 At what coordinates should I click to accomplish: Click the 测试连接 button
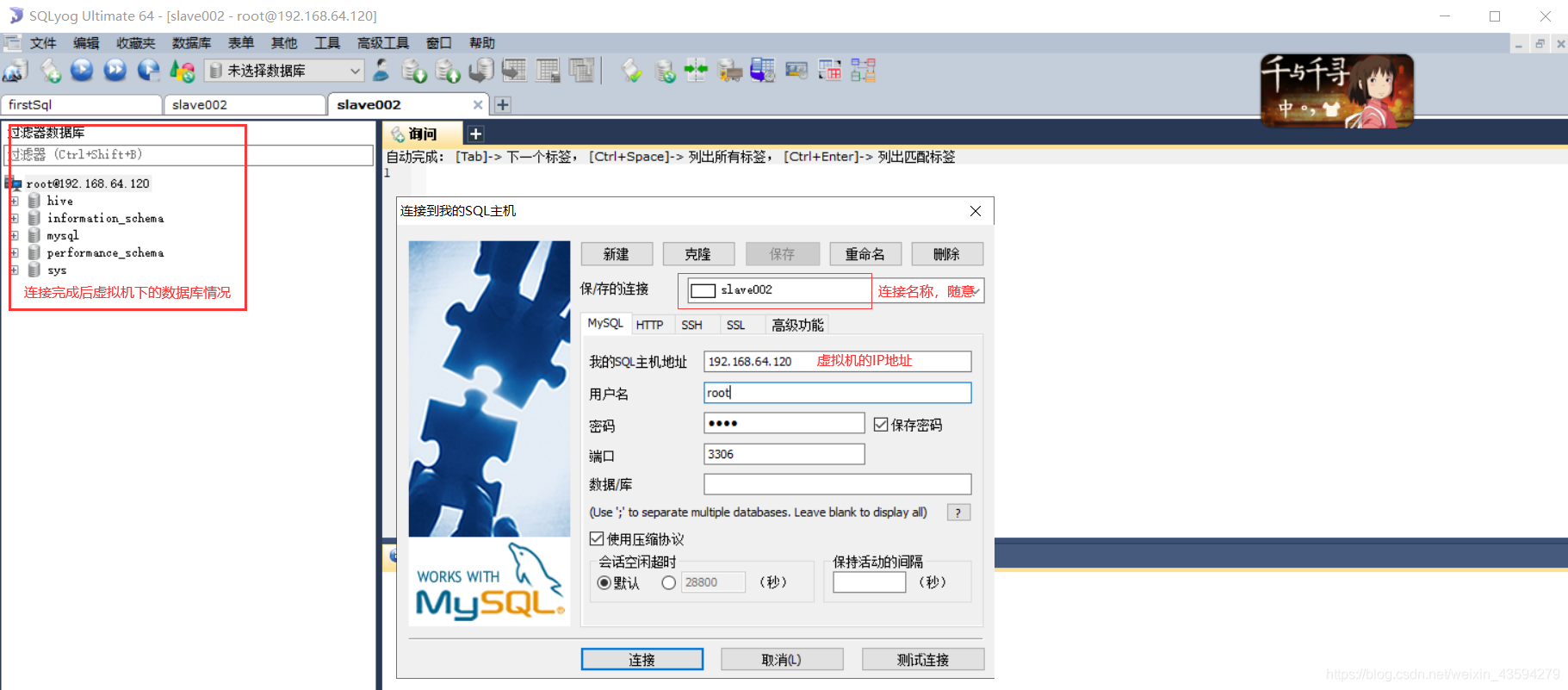pos(922,659)
